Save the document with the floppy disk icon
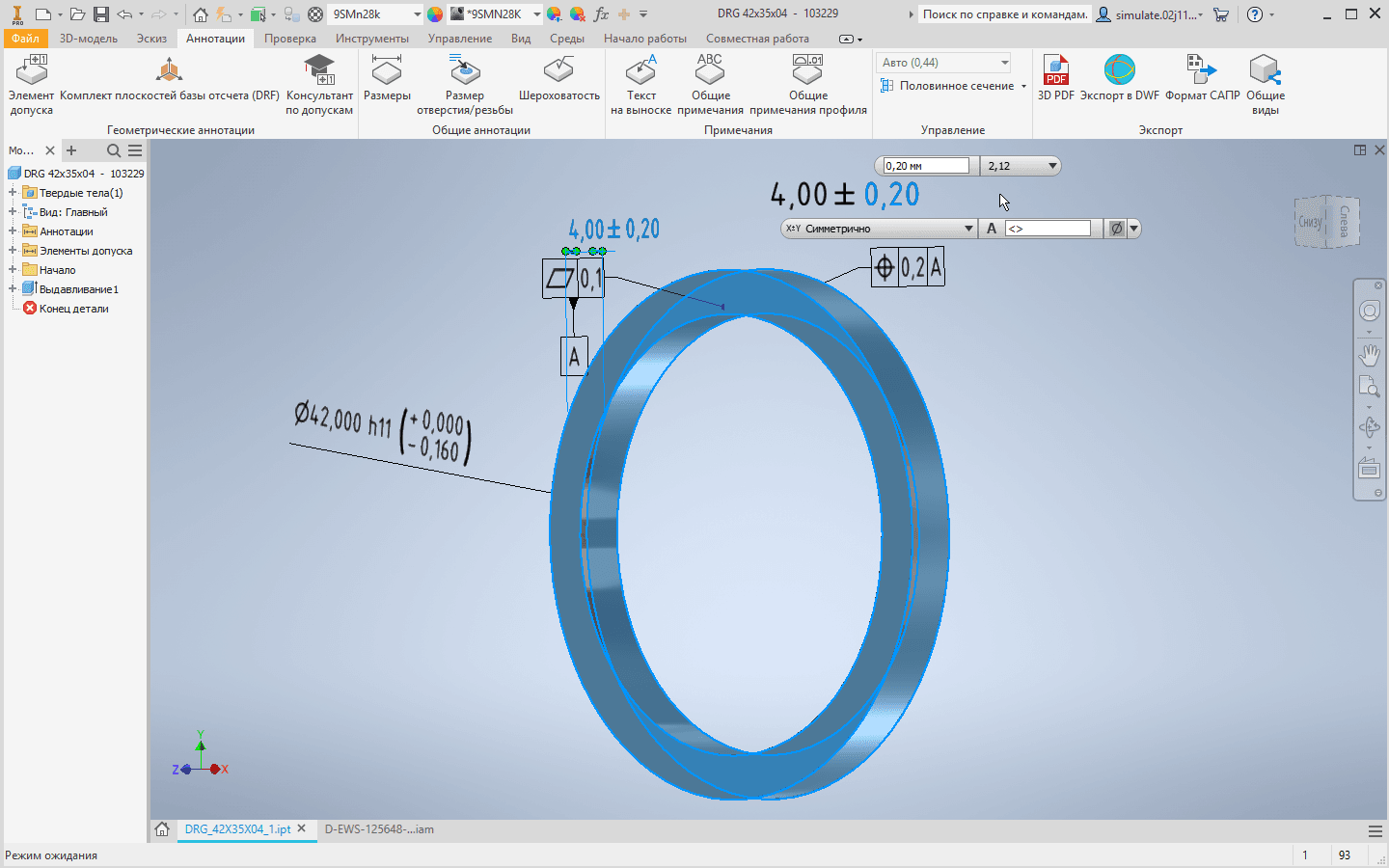The width and height of the screenshot is (1389, 868). pos(101,14)
